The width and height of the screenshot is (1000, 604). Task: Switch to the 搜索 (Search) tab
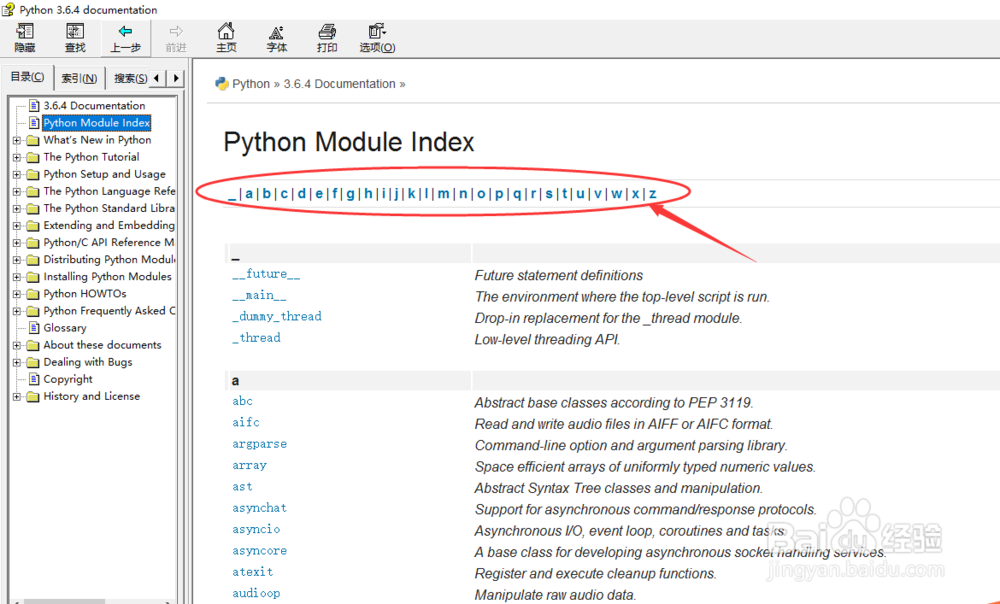coord(130,78)
